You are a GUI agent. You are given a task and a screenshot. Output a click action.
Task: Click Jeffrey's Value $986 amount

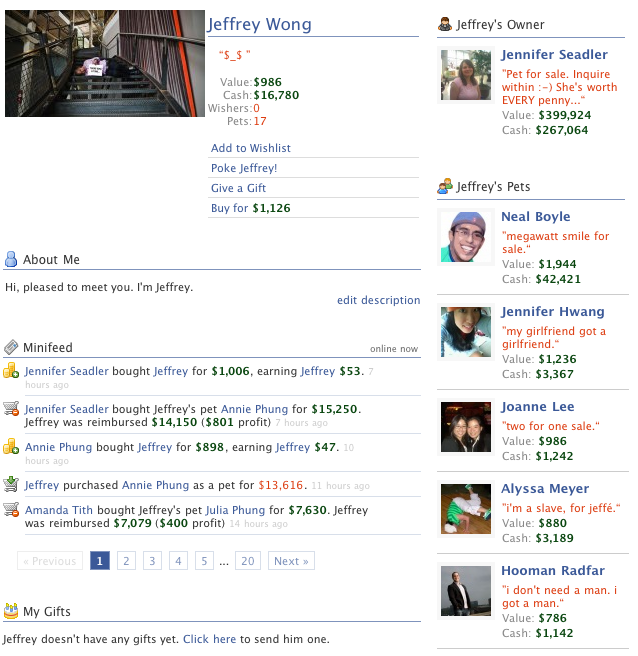click(267, 82)
